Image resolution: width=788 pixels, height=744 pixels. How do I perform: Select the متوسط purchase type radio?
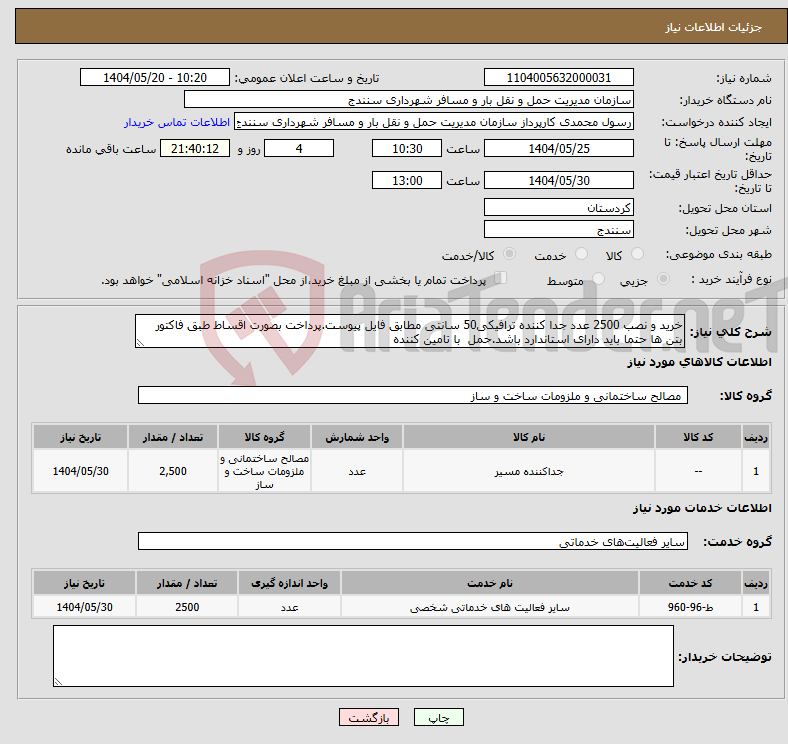tap(599, 280)
